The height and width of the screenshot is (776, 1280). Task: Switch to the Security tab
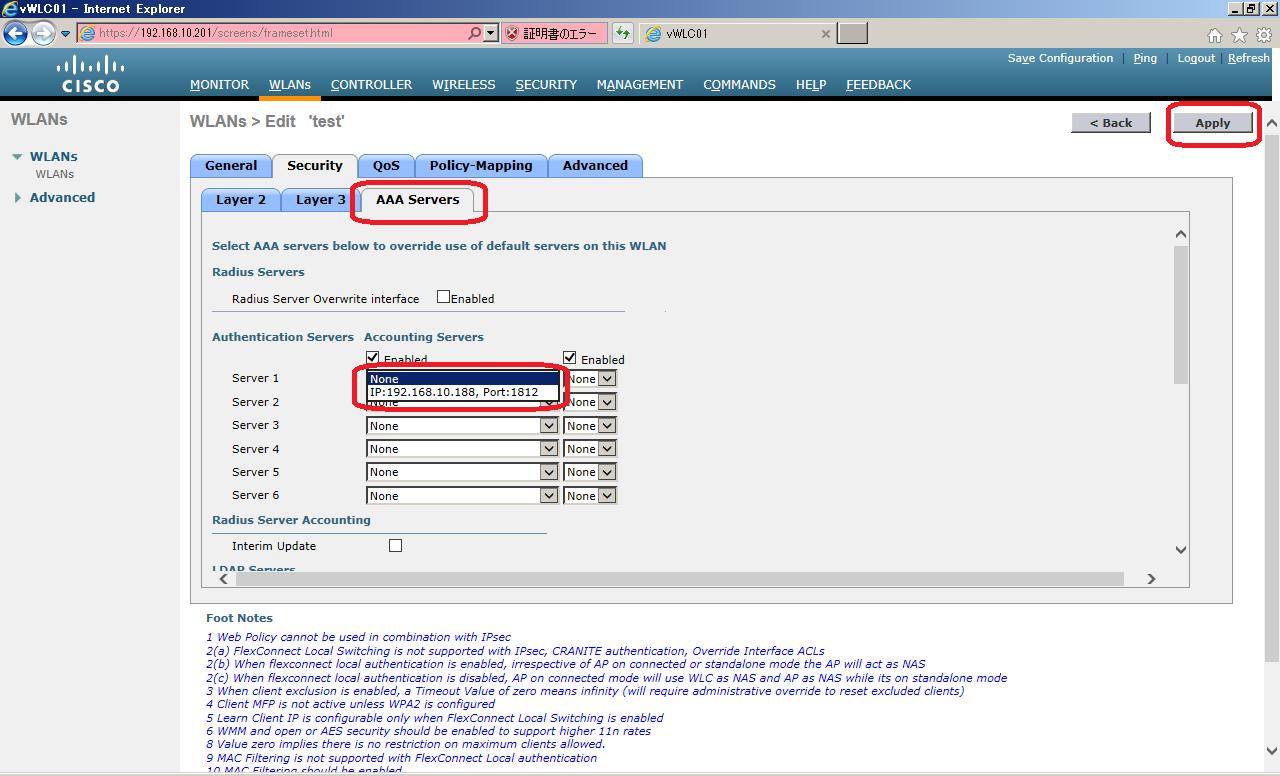click(315, 166)
